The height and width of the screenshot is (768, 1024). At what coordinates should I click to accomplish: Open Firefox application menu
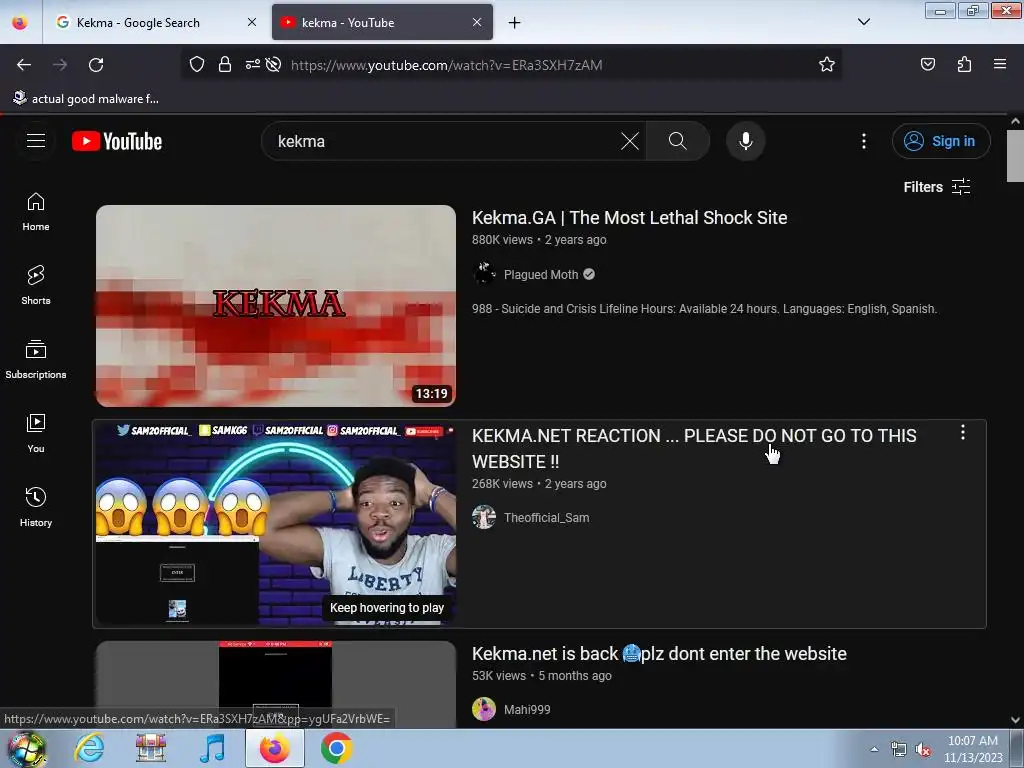1000,65
